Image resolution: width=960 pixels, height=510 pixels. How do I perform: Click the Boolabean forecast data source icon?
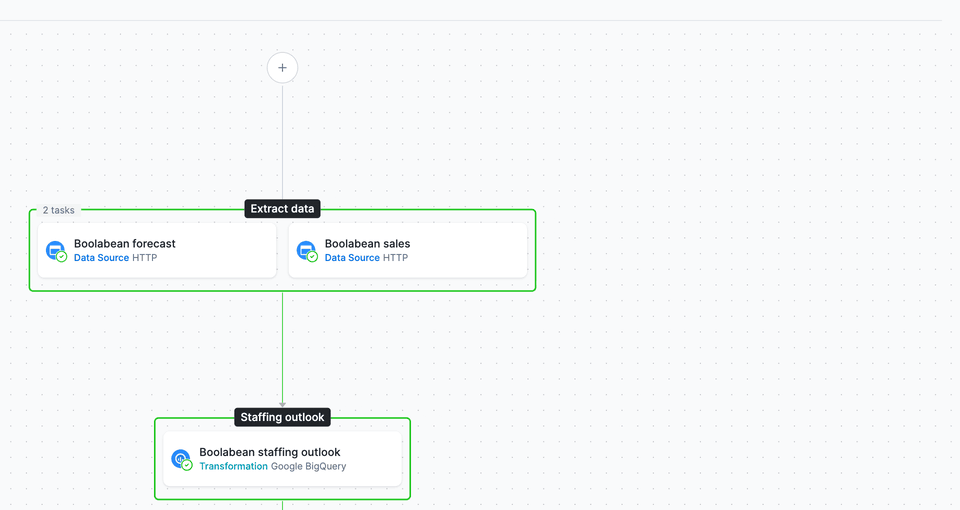click(x=56, y=251)
